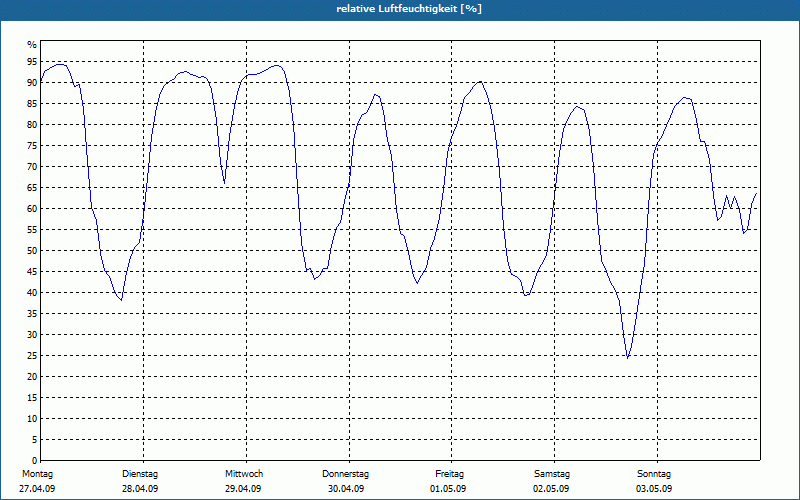Click the 65 y-axis value
Viewport: 800px width, 500px height.
[x=32, y=188]
